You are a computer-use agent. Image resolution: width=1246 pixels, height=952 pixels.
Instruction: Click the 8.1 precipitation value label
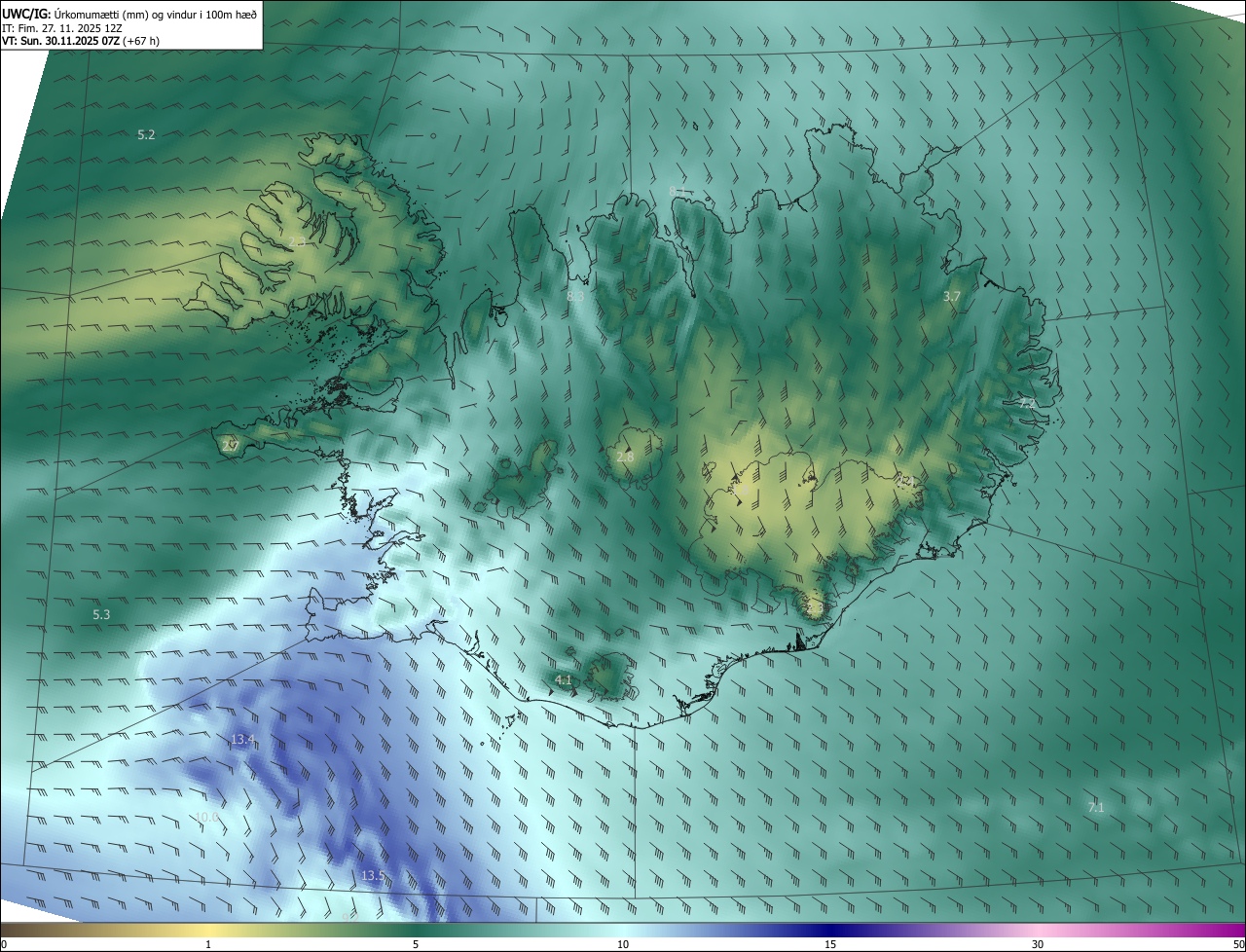click(678, 190)
